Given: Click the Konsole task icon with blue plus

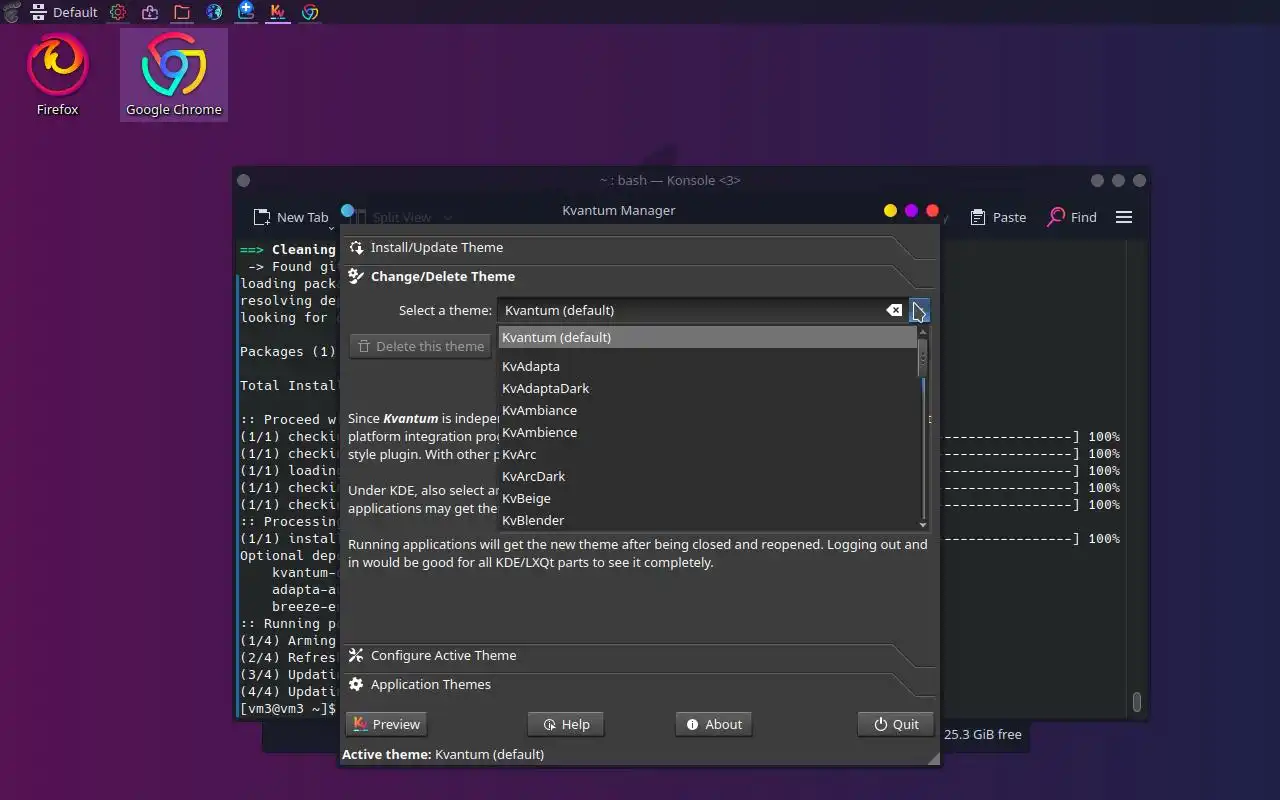Looking at the screenshot, I should [246, 12].
